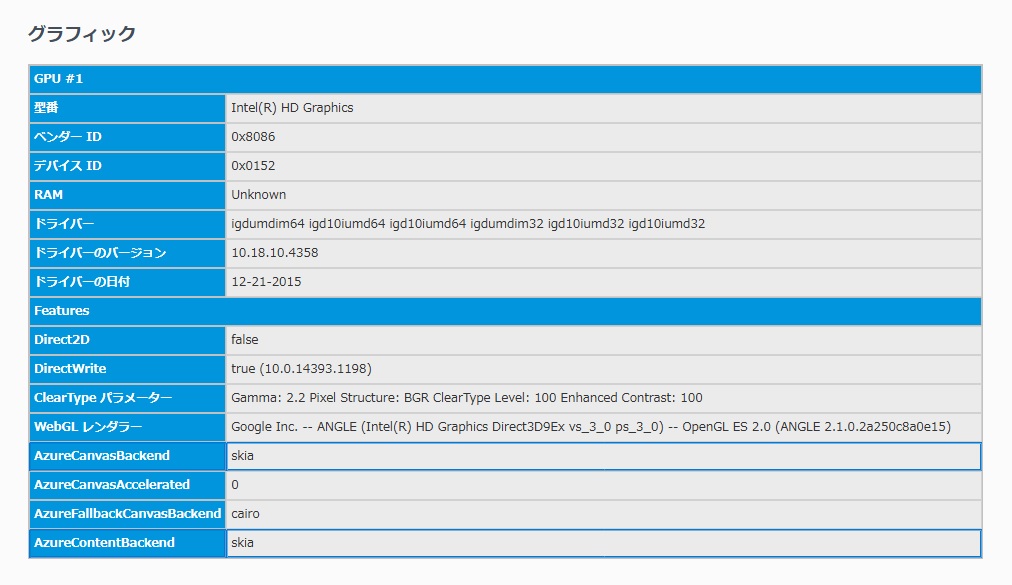Click the device ID value 0x0152
The height and width of the screenshot is (585, 1012).
coord(253,166)
